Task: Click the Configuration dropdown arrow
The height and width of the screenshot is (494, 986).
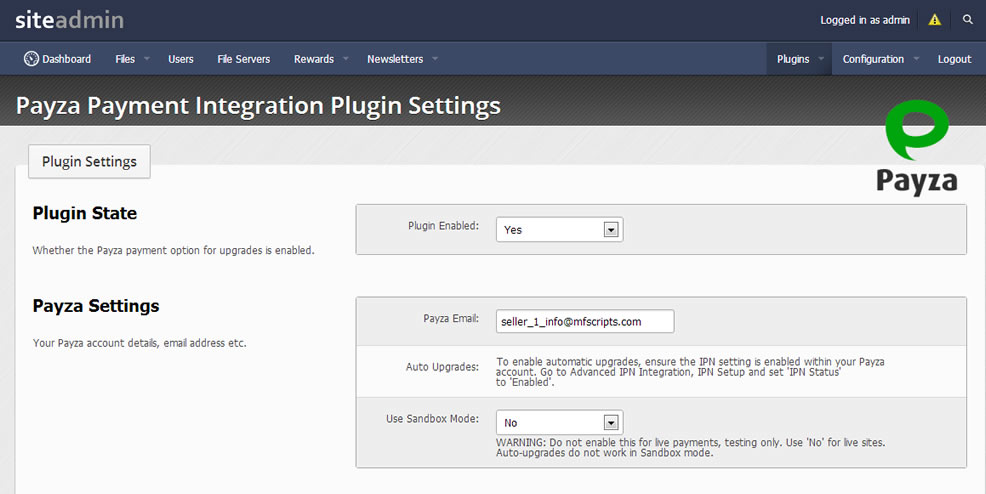Action: tap(916, 58)
